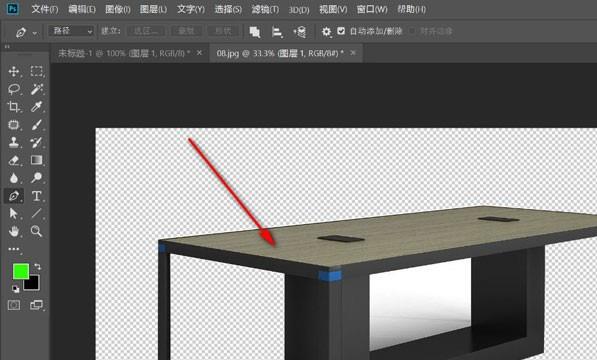The width and height of the screenshot is (597, 360).
Task: Enable the align edges checkbox
Action: click(x=412, y=31)
